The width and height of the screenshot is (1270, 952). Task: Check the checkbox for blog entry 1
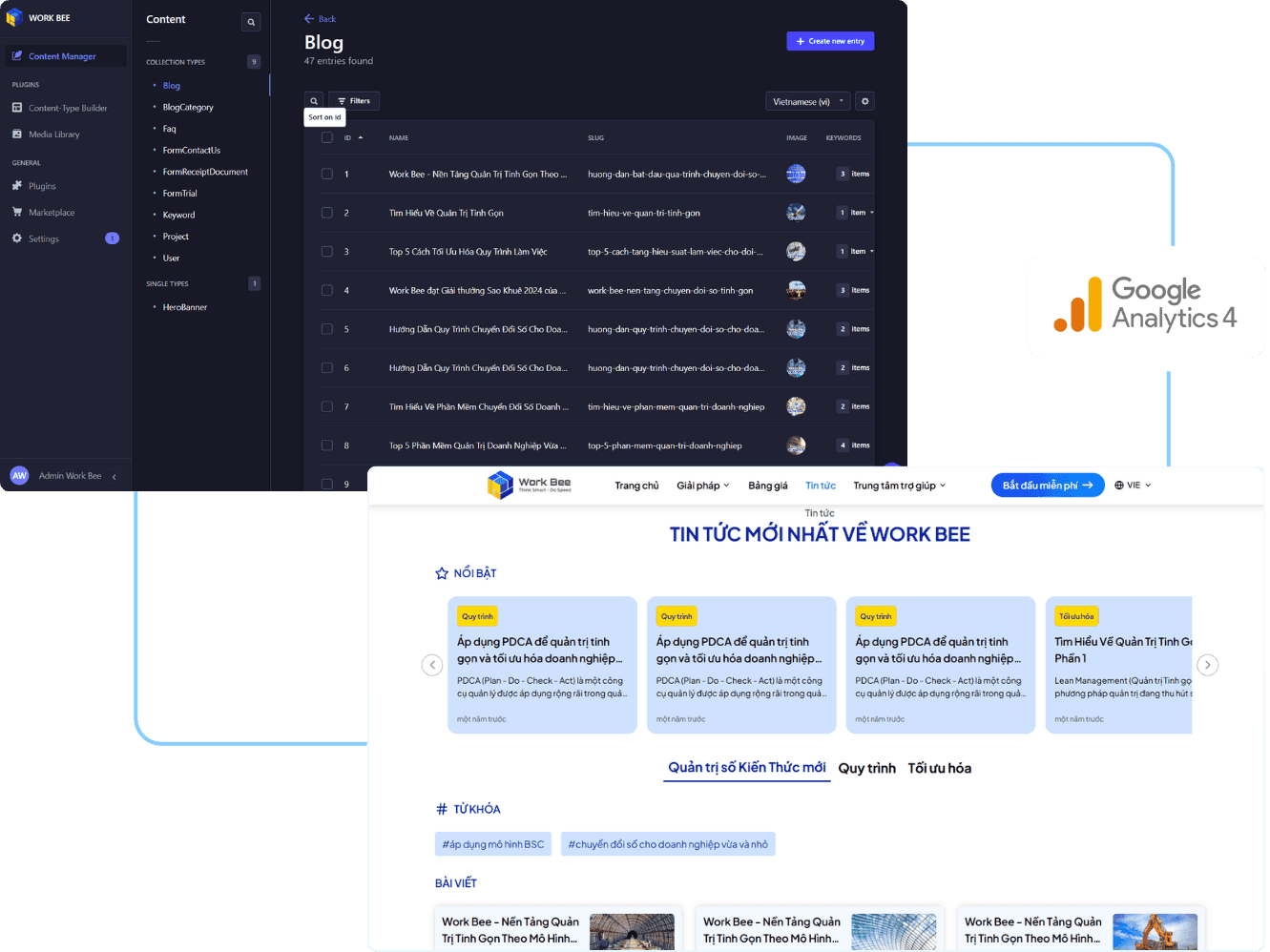[x=327, y=175]
